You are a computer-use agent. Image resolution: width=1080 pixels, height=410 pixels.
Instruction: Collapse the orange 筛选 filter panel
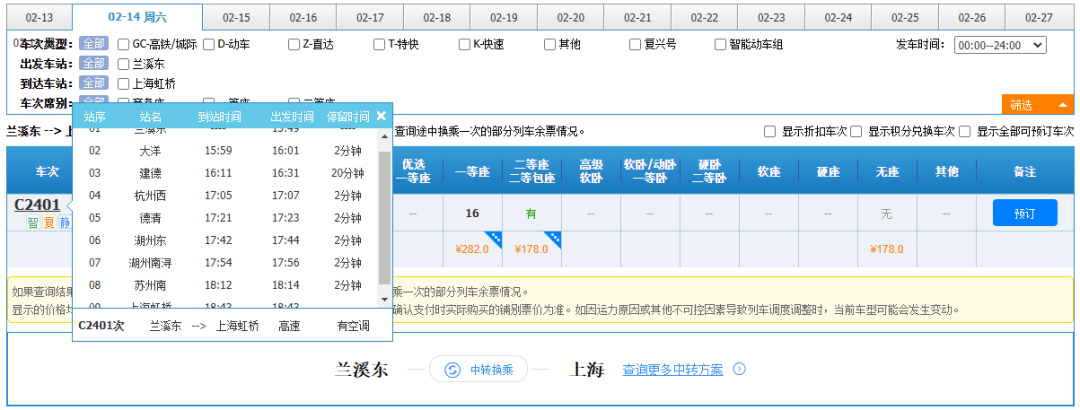pos(1037,104)
